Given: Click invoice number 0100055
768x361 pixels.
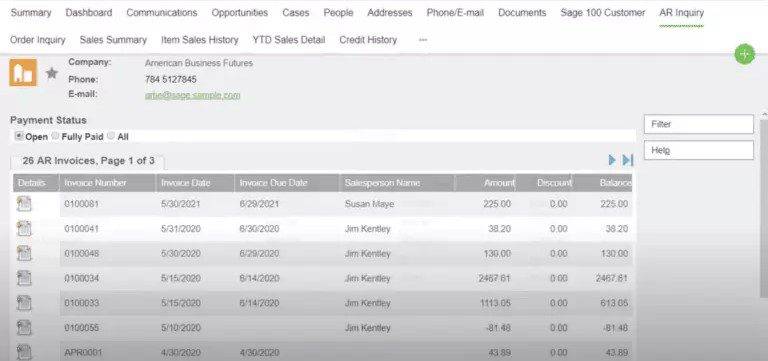Looking at the screenshot, I should pos(81,328).
